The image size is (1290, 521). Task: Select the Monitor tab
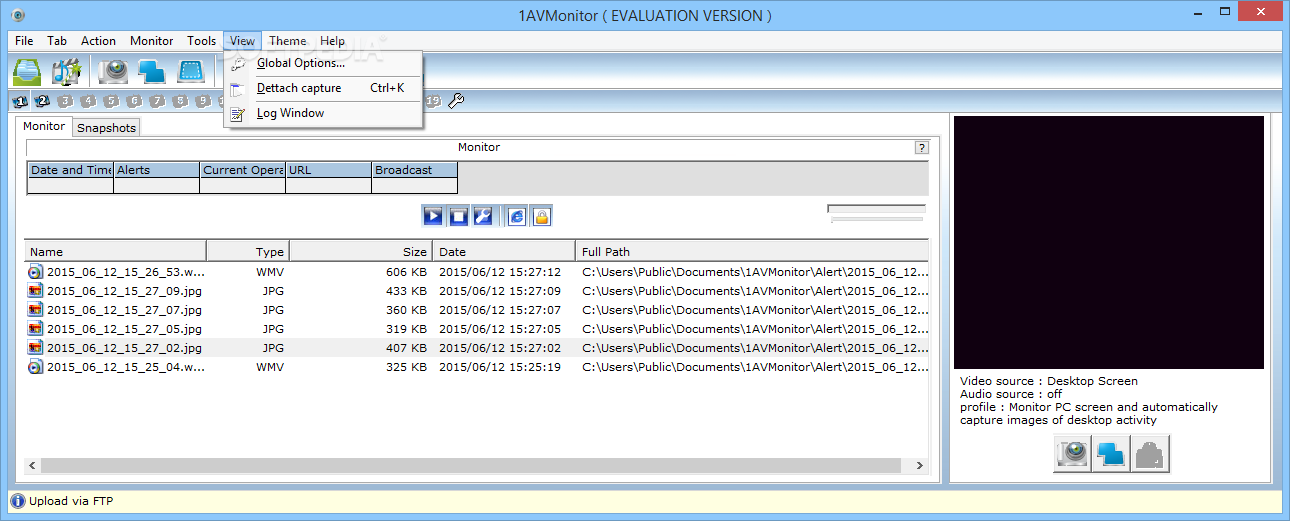(x=44, y=126)
